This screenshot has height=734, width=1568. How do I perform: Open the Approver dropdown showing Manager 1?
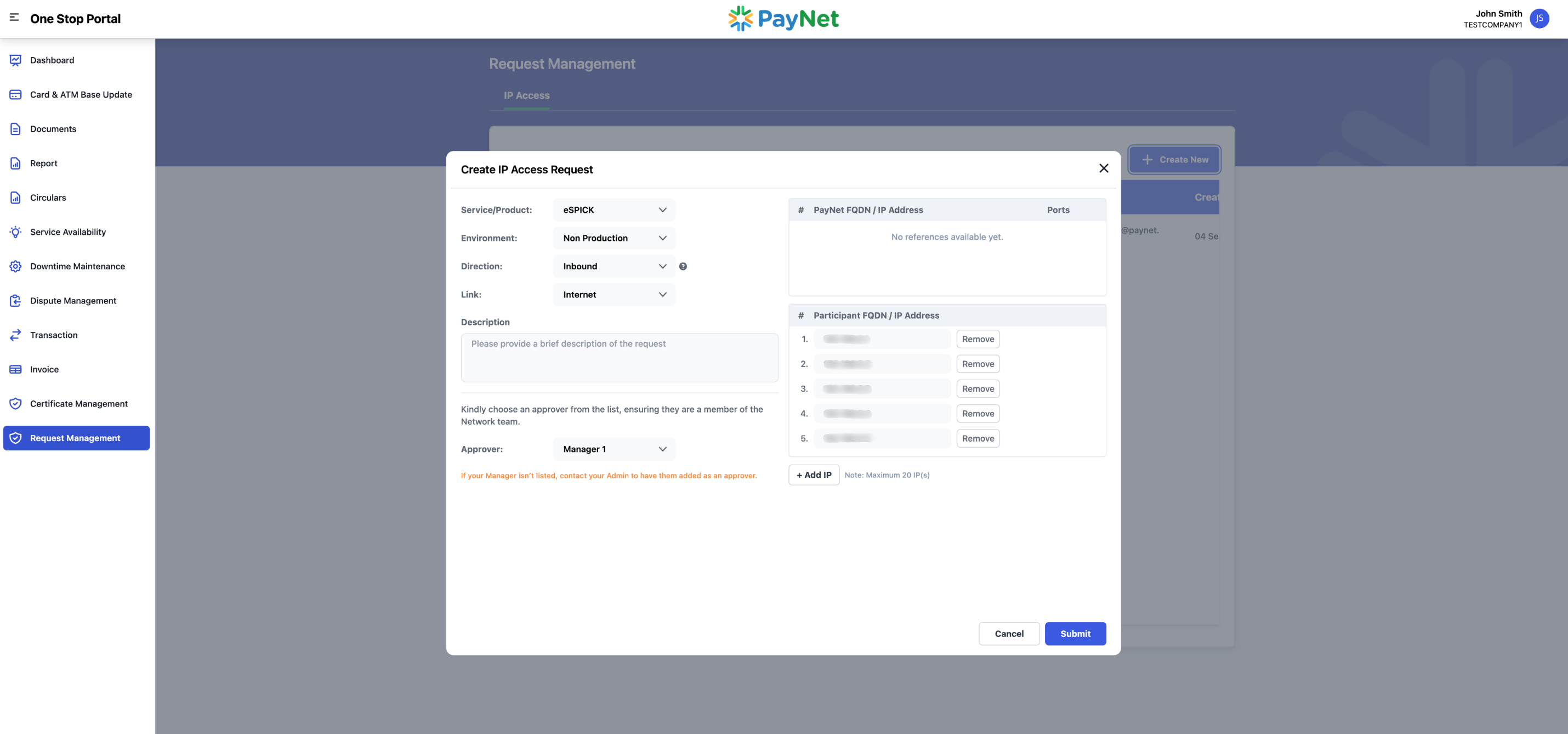pyautogui.click(x=613, y=449)
